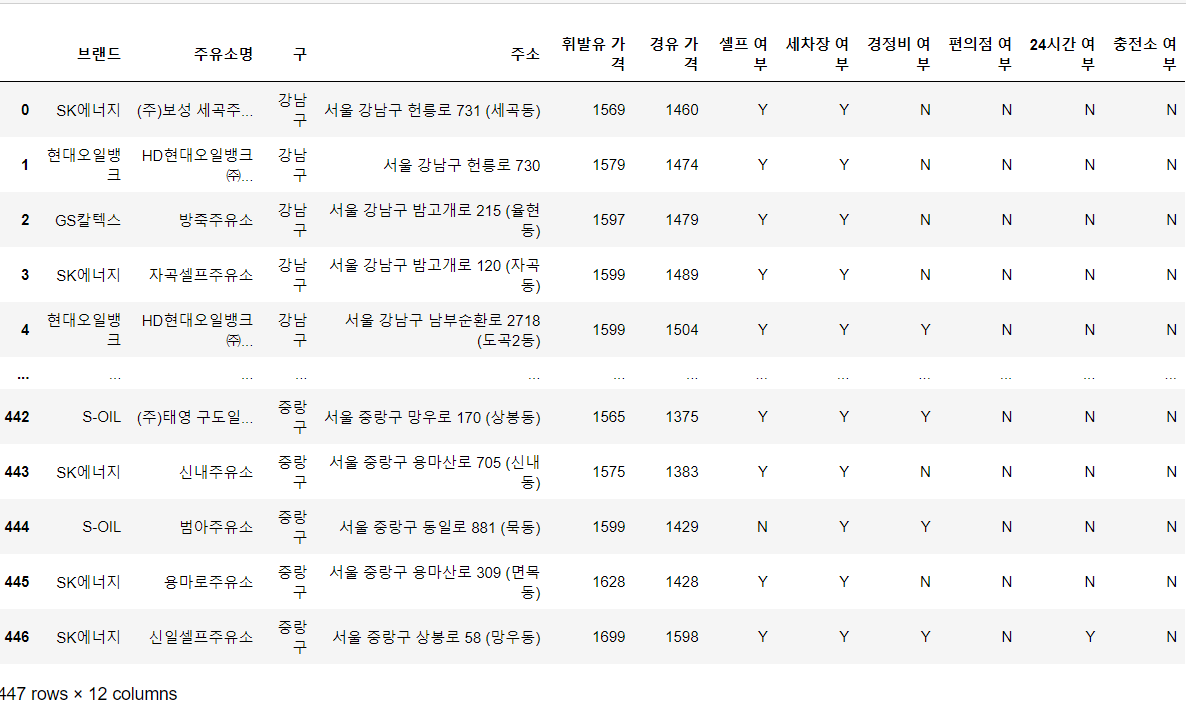Image resolution: width=1186 pixels, height=707 pixels.
Task: Click diesel price 1460
Action: coord(682,110)
